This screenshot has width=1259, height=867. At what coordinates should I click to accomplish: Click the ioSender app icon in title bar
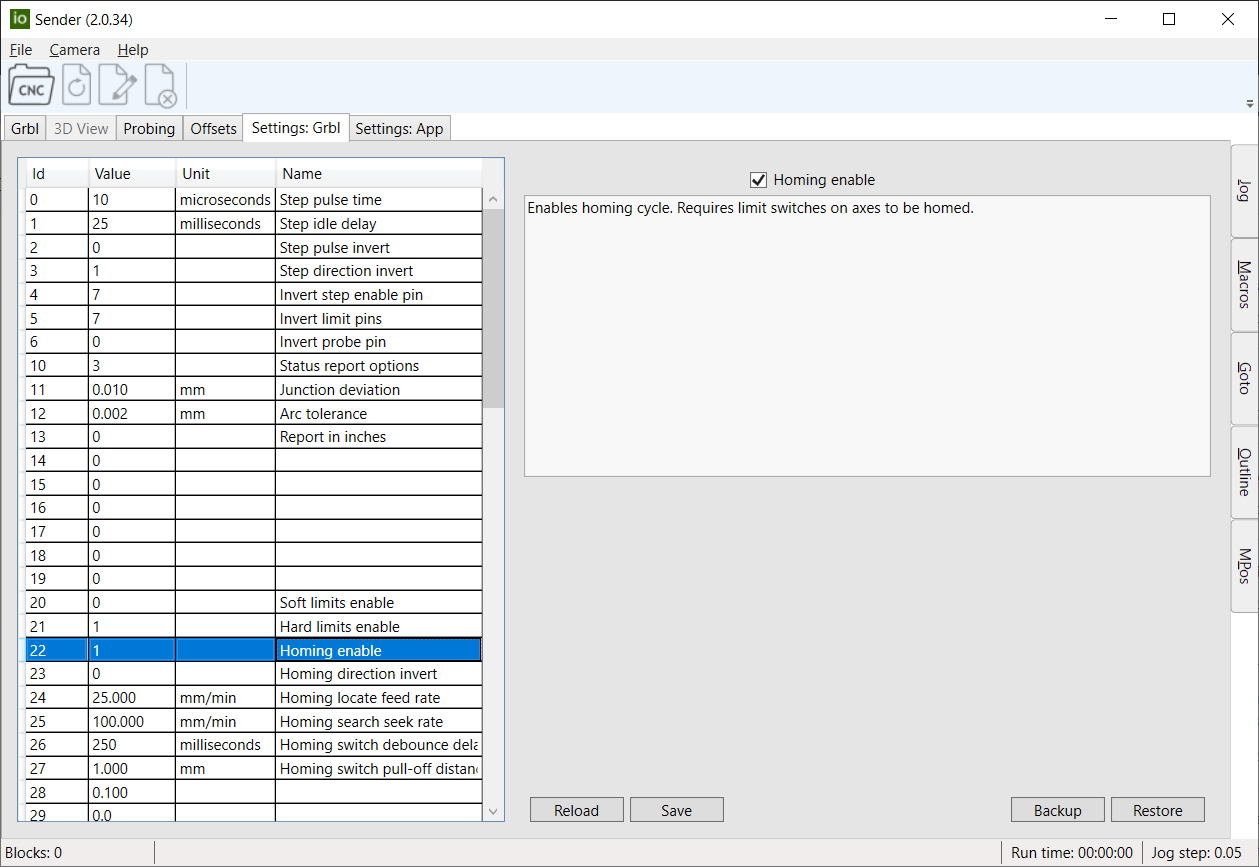(19, 19)
